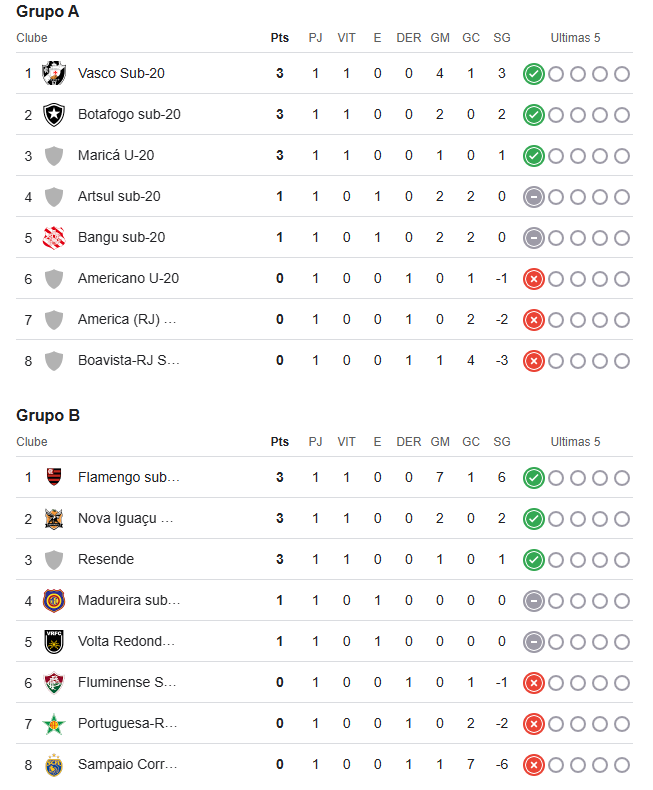
Task: Click Grupo A Ultimas 5 header
Action: point(575,38)
